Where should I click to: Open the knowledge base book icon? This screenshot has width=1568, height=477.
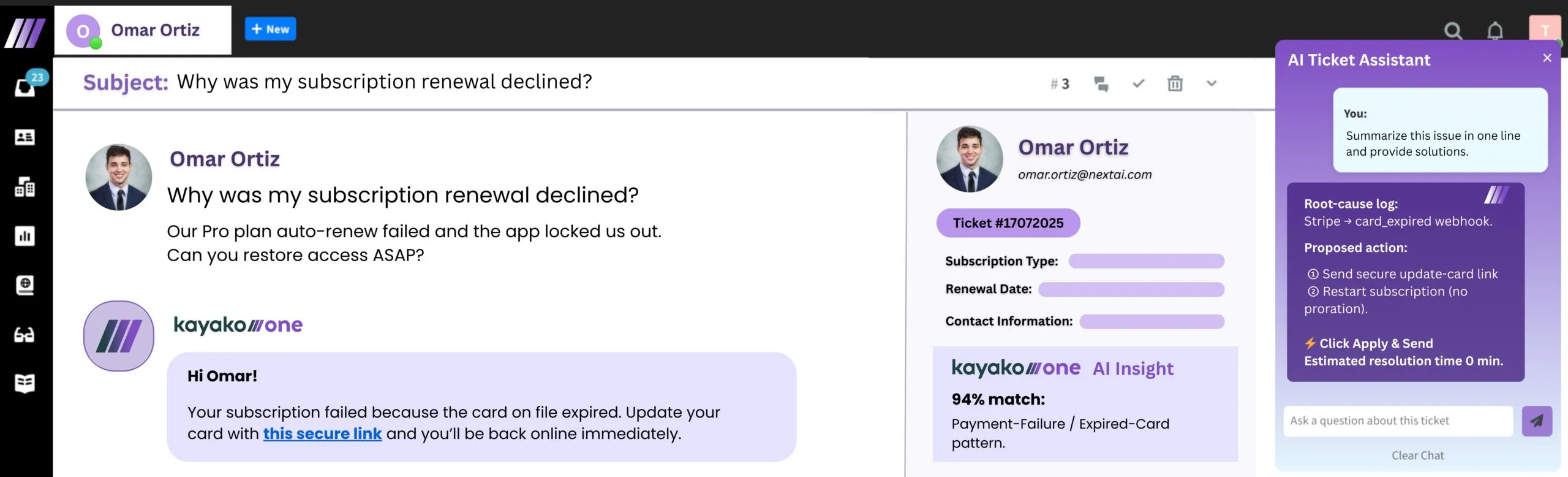(x=24, y=384)
